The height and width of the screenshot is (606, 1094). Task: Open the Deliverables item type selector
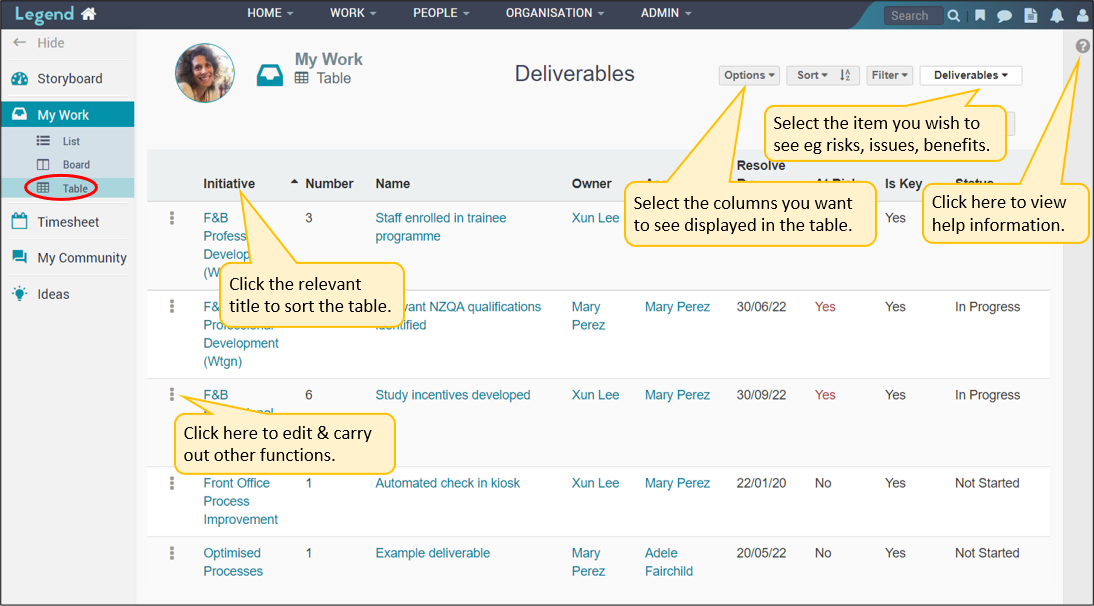pyautogui.click(x=970, y=75)
